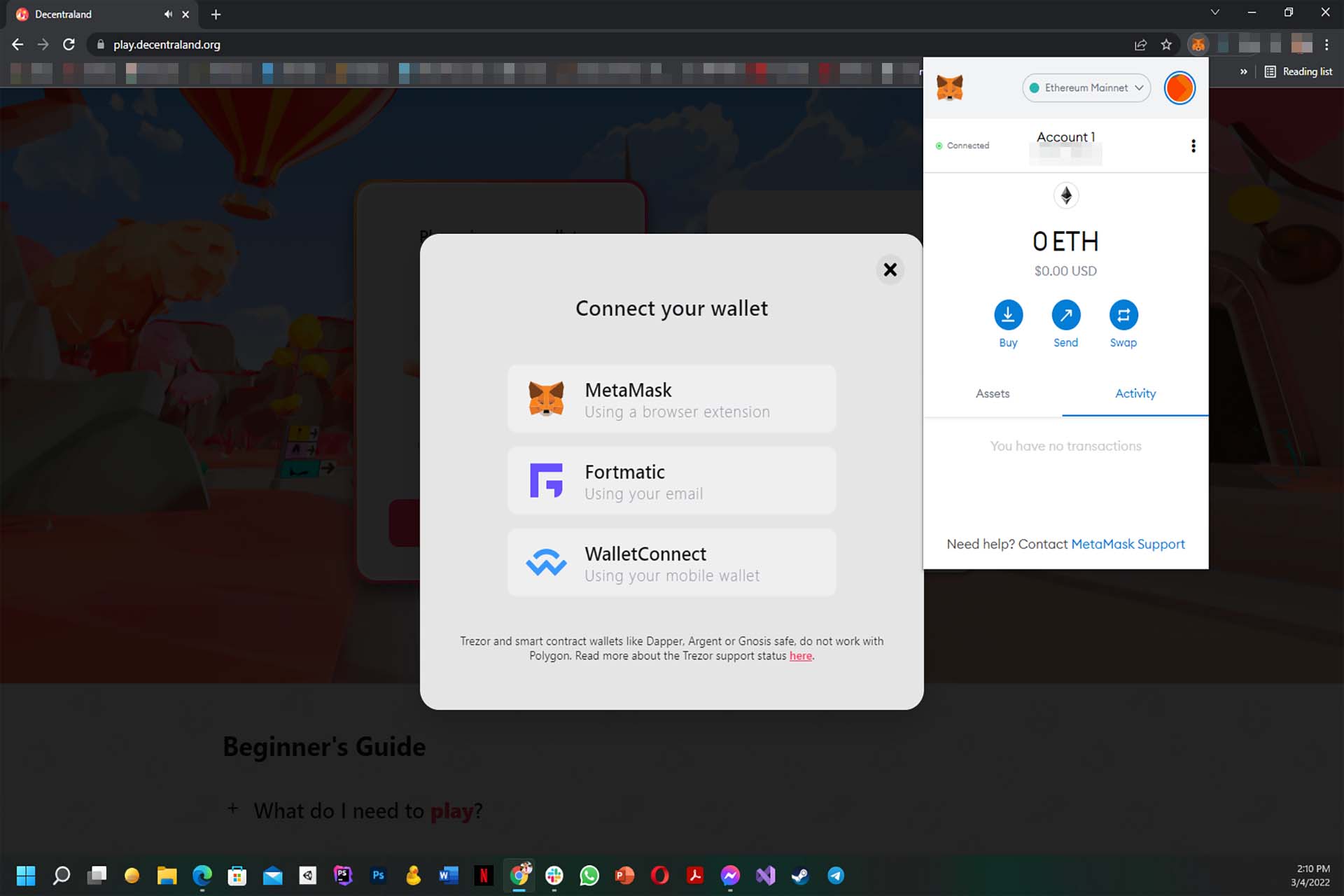Select the Decentraland browser tab
The width and height of the screenshot is (1344, 896).
pyautogui.click(x=104, y=14)
